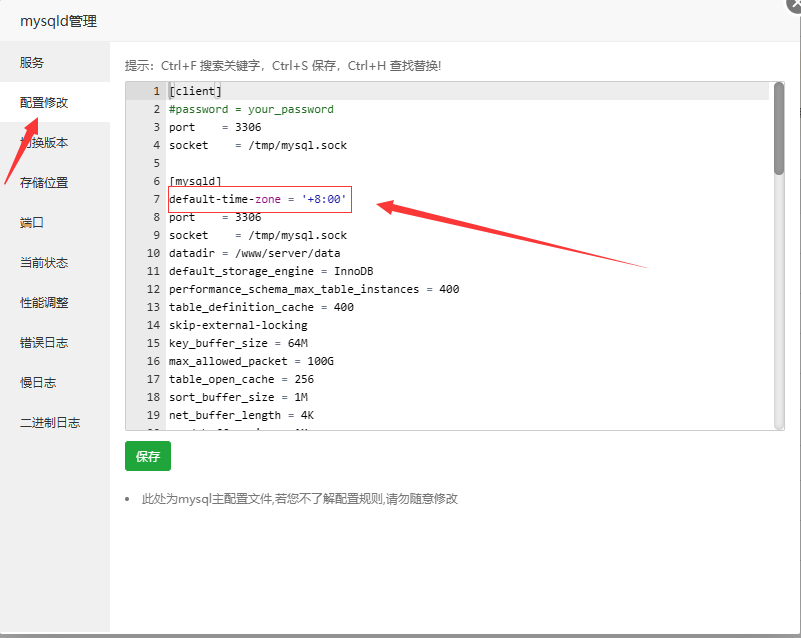
Task: Click the editor vertical scrollbar thumb
Action: 779,129
